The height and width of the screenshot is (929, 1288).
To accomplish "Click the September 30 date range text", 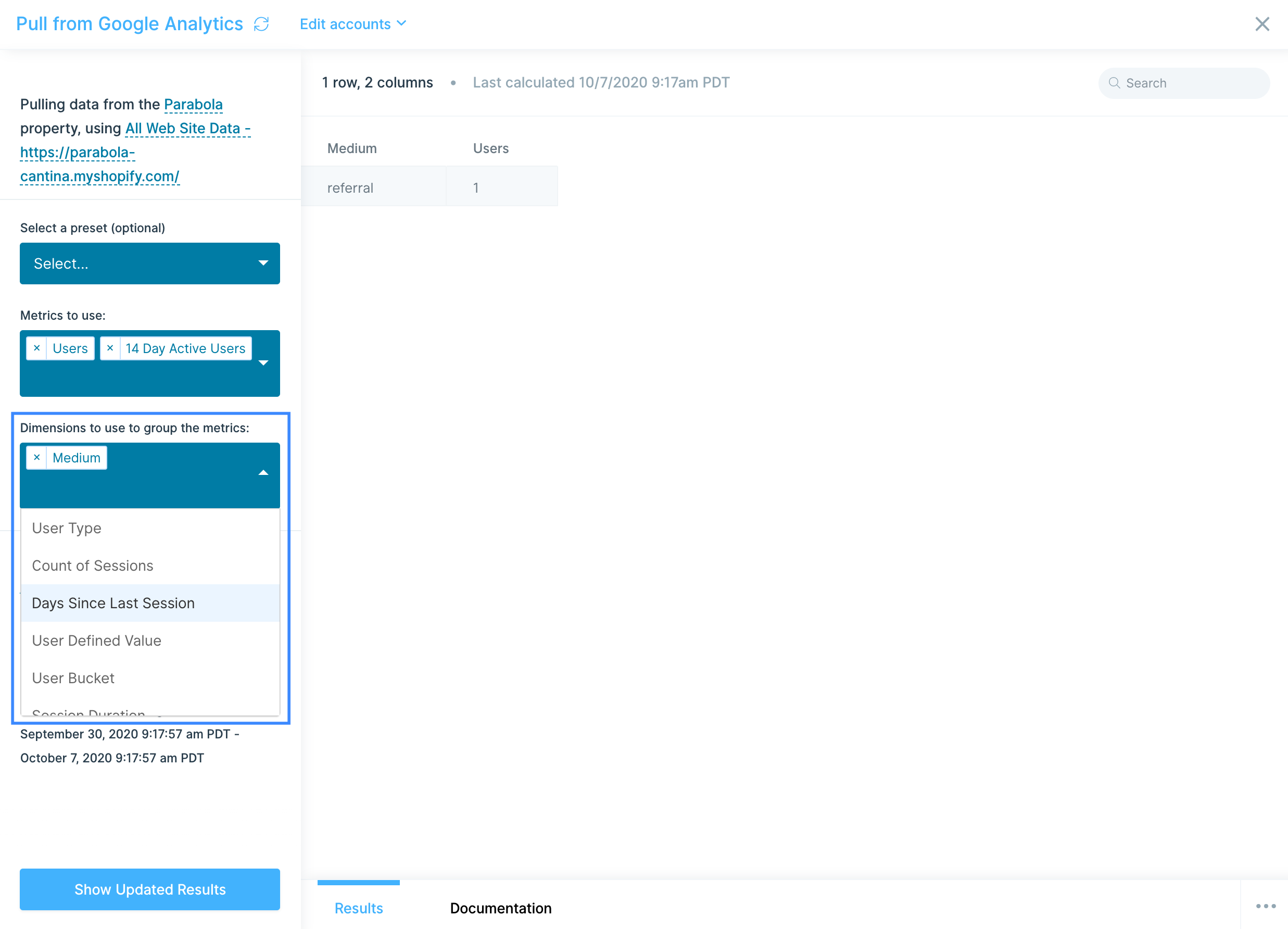I will point(130,746).
